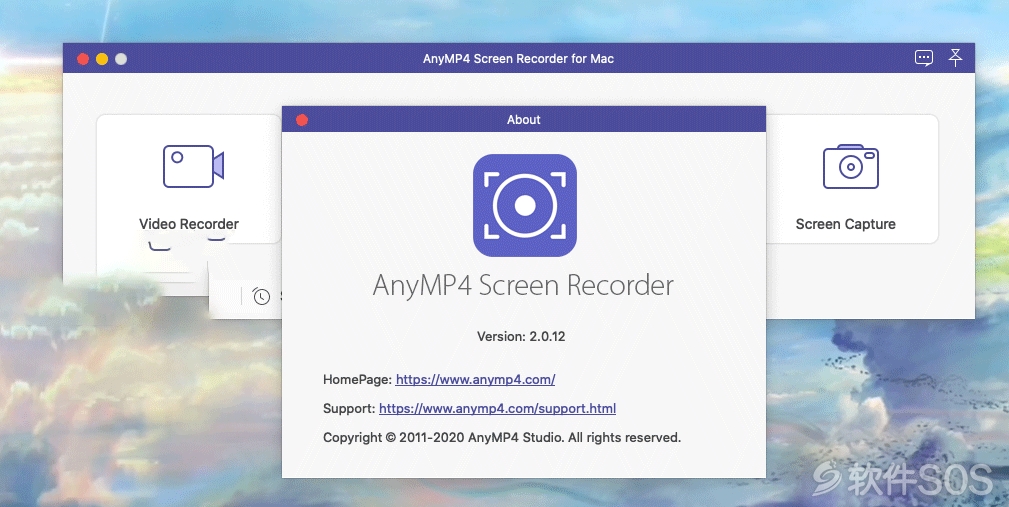Open the Screen Capture camera icon
This screenshot has width=1009, height=507.
851,166
